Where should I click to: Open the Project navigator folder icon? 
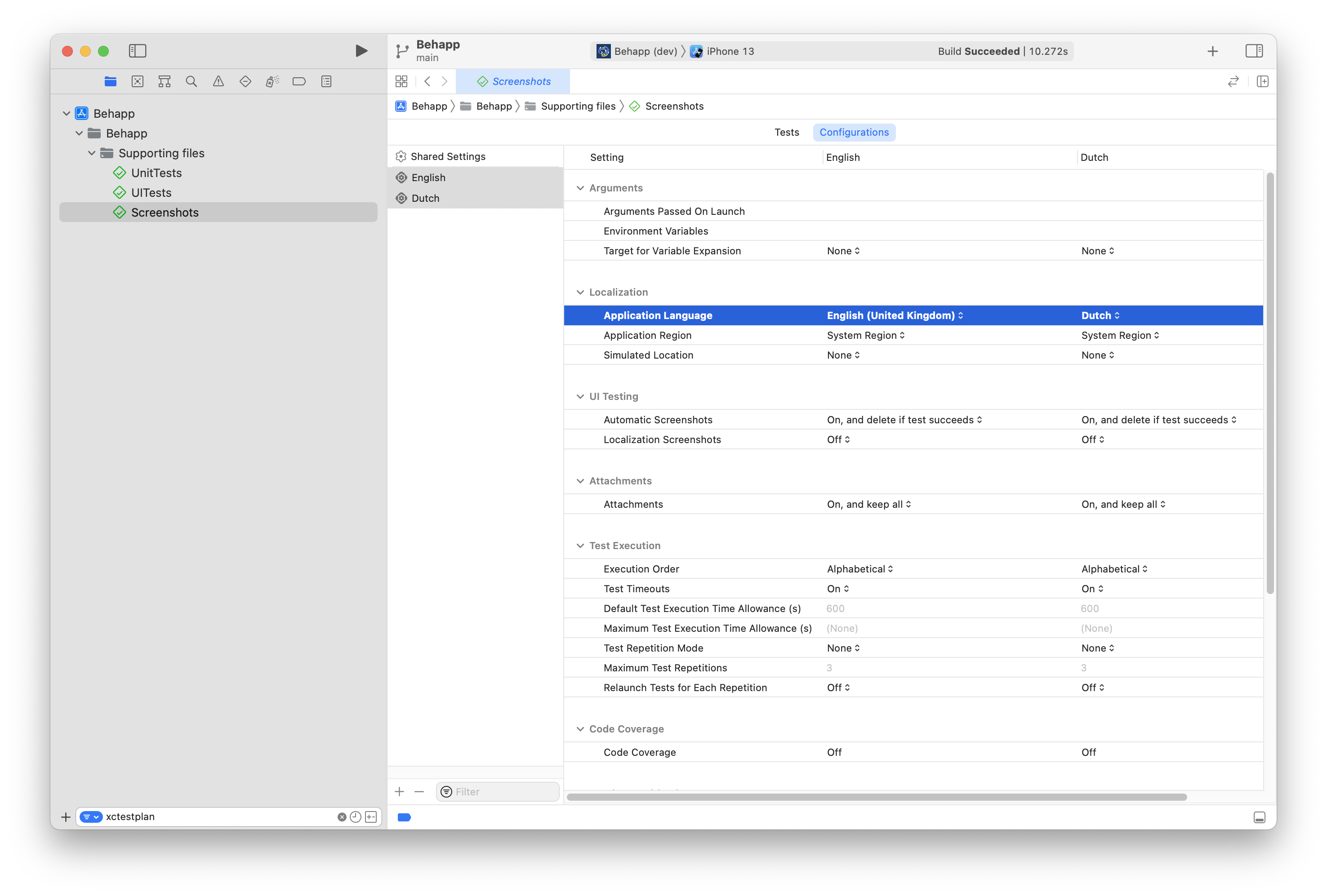[x=110, y=81]
